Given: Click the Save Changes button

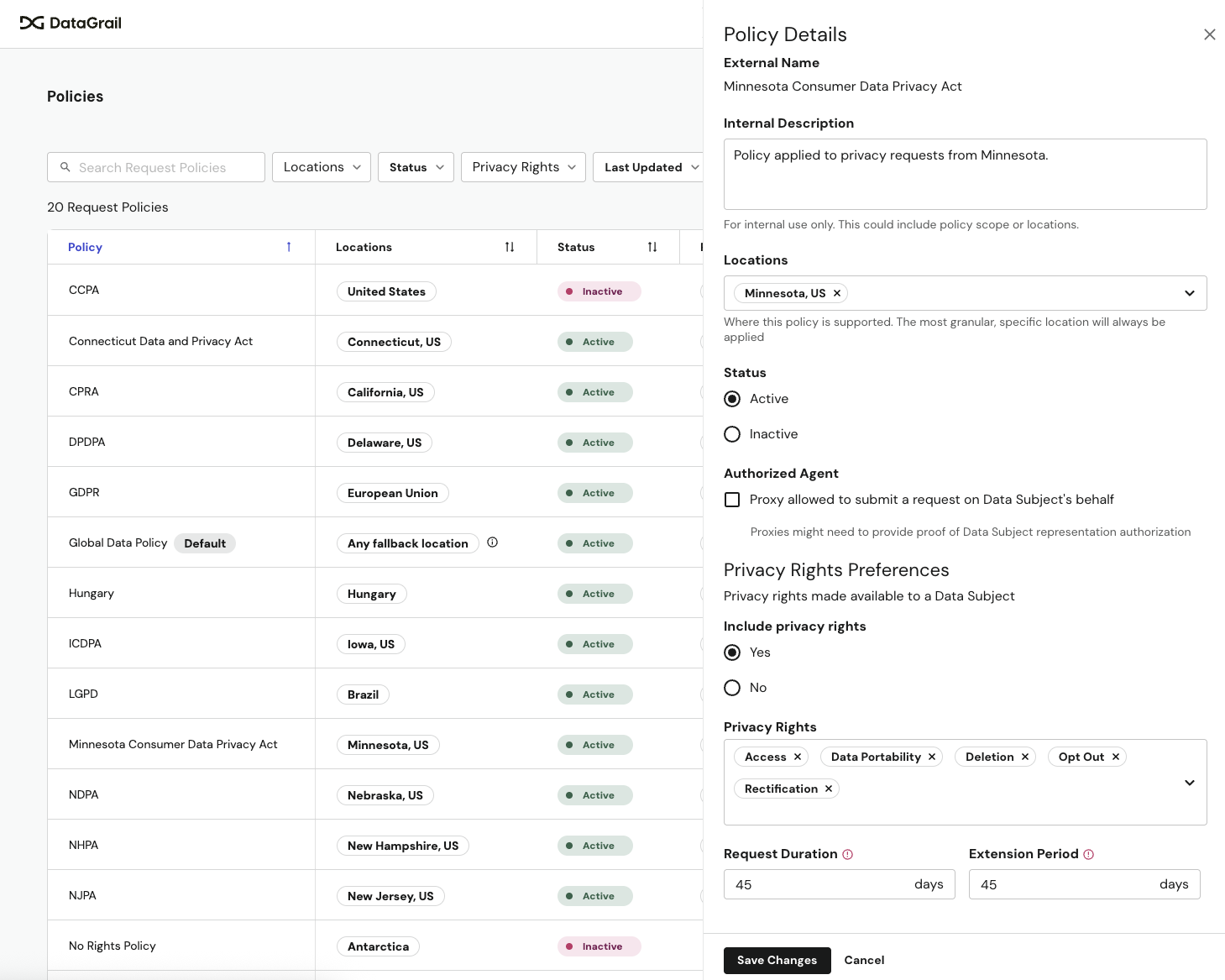Looking at the screenshot, I should [777, 960].
